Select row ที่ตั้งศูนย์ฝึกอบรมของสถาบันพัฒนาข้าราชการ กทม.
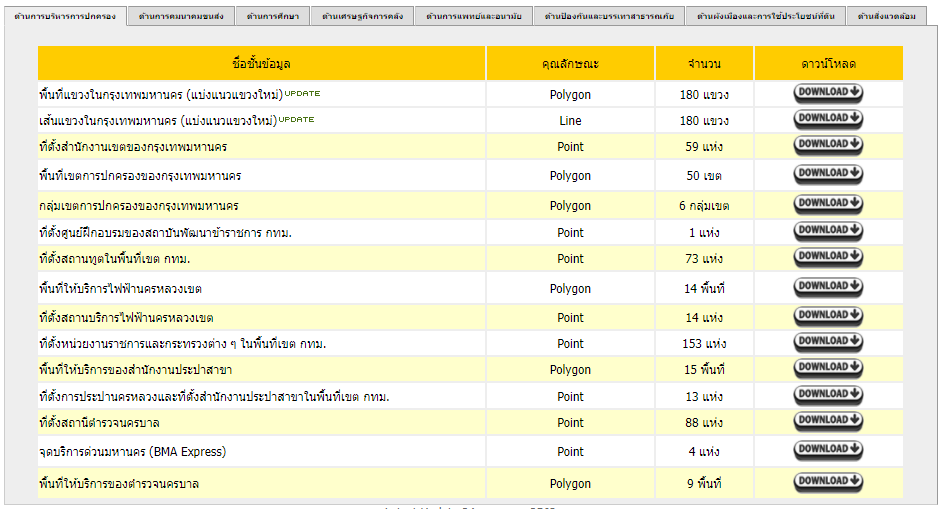942x509 pixels. 165,233
